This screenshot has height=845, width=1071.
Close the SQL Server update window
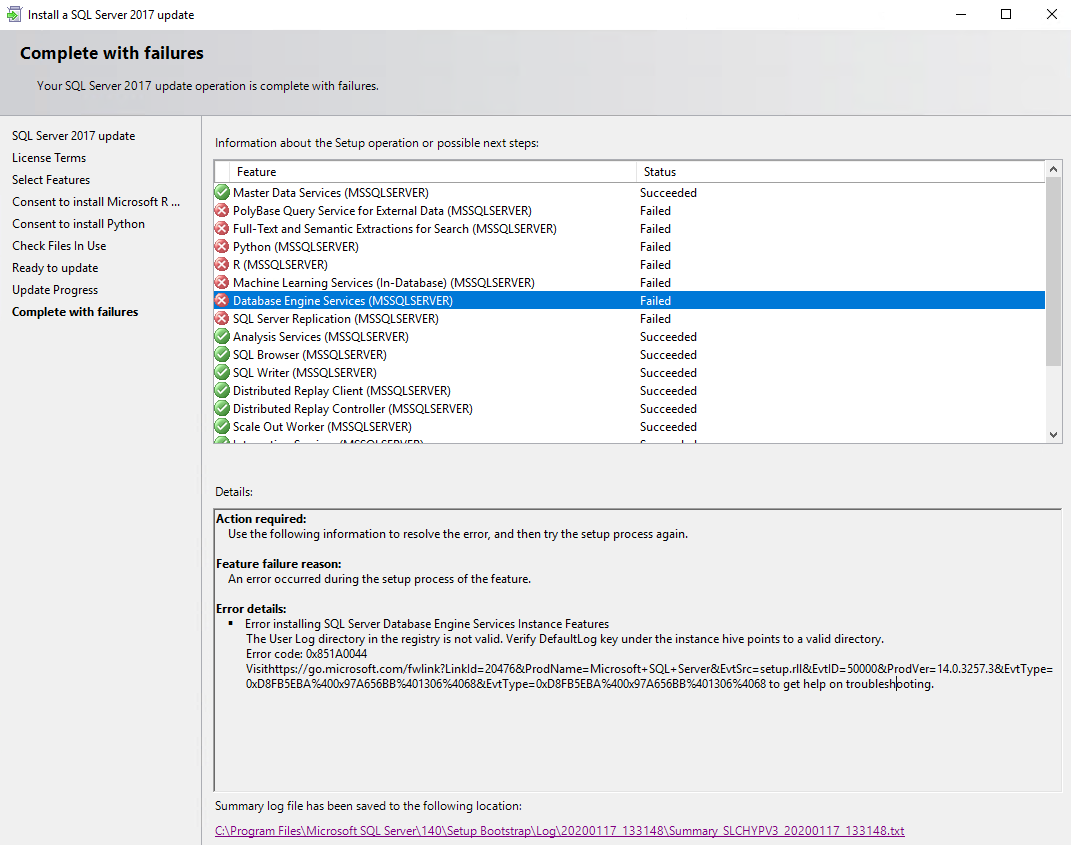[x=1052, y=14]
